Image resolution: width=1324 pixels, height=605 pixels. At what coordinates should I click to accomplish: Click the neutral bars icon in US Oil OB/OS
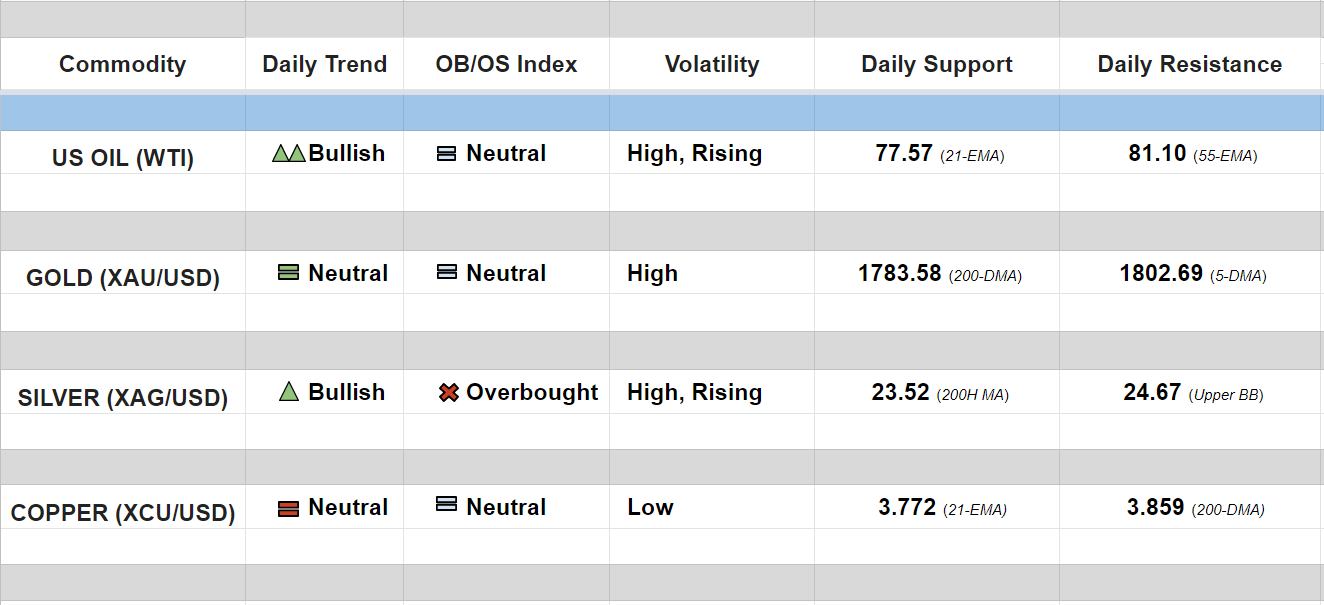tap(447, 154)
